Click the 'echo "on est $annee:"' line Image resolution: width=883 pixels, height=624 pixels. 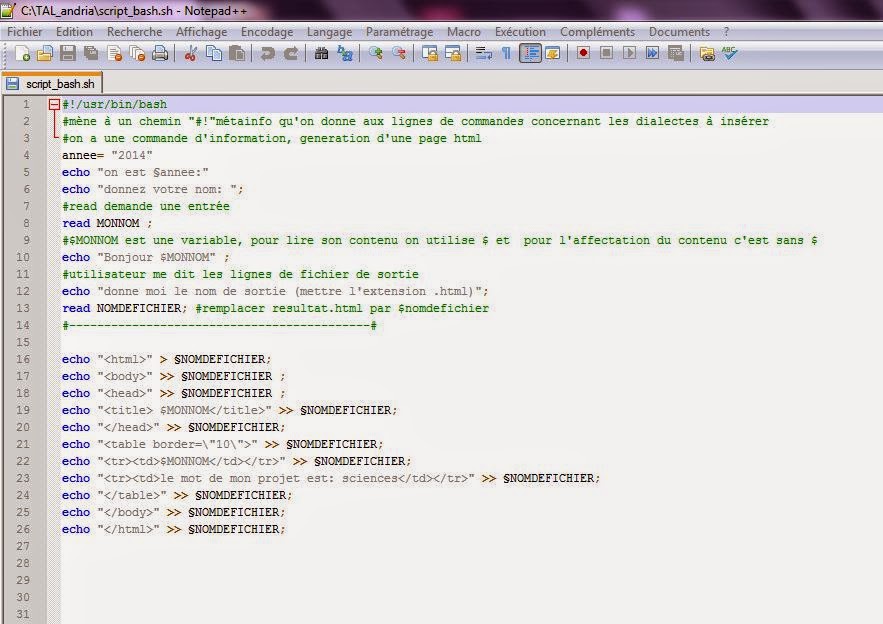135,172
